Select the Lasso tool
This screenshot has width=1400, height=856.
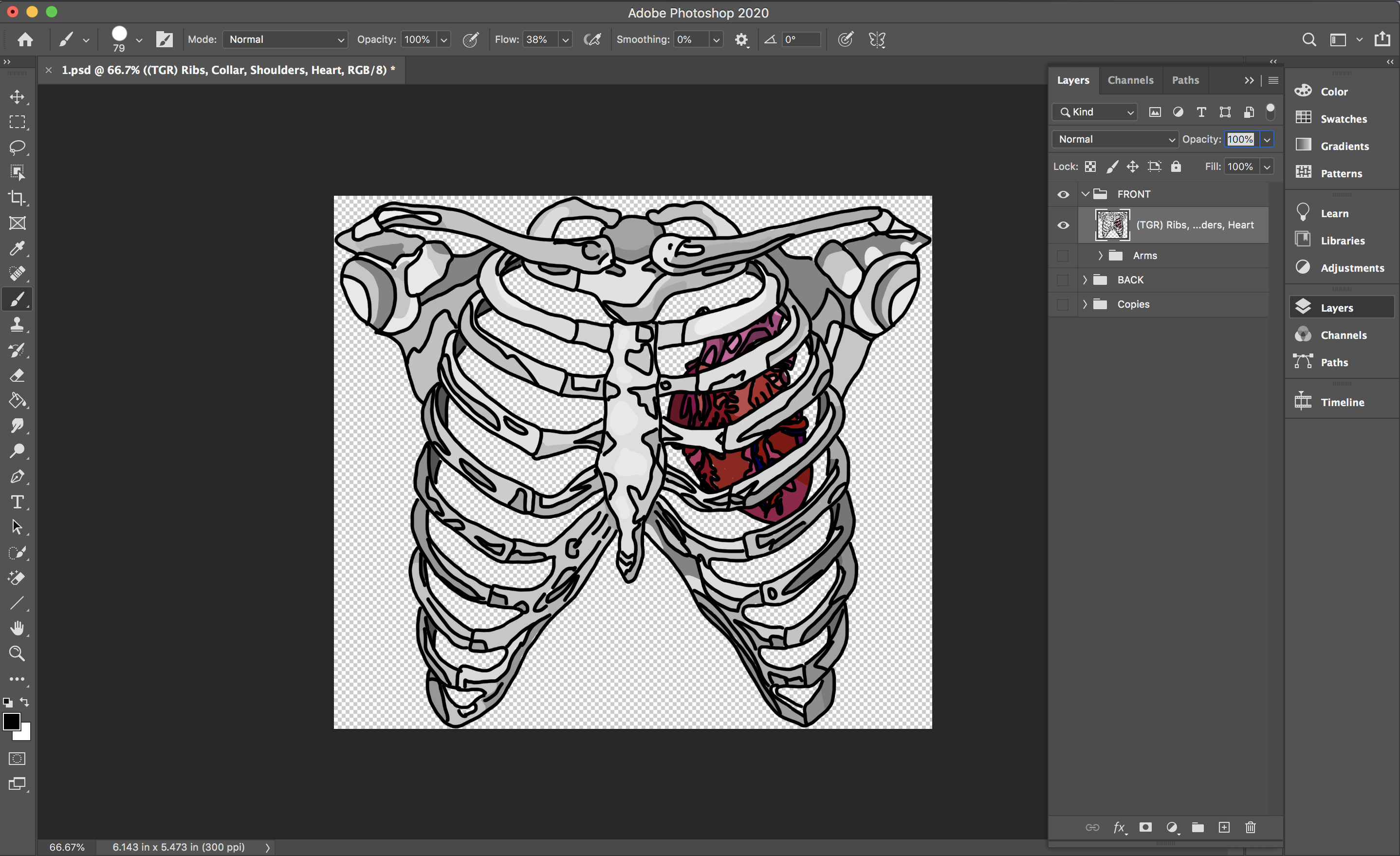17,147
